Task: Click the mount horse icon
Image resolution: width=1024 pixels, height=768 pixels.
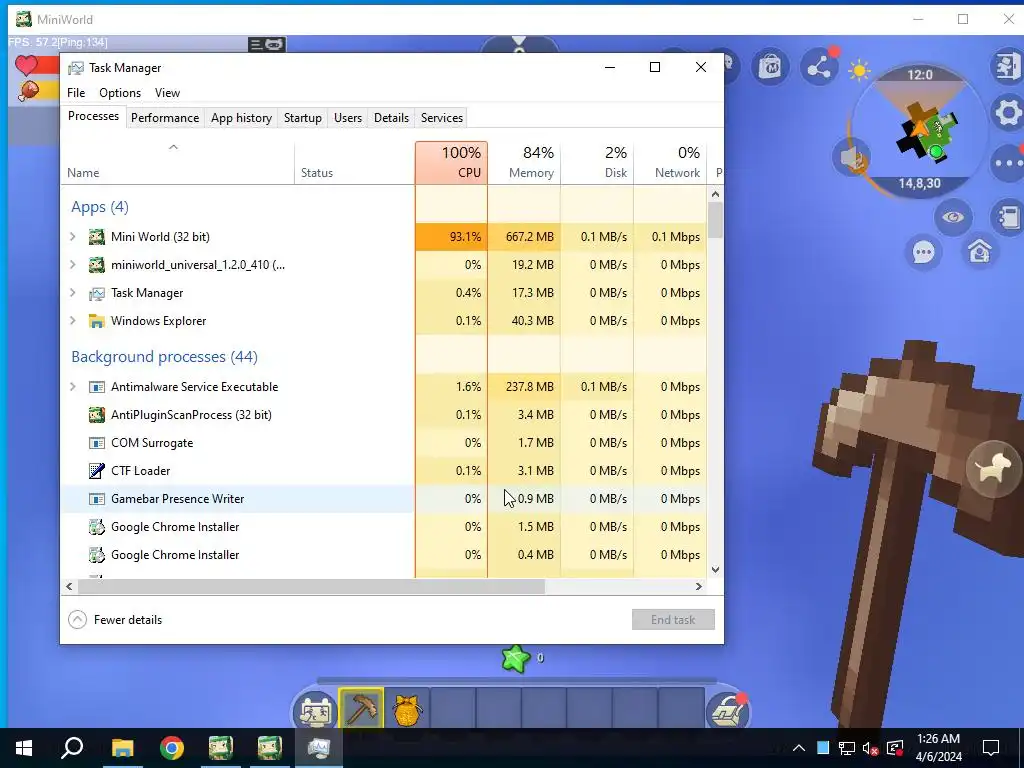Action: (994, 468)
